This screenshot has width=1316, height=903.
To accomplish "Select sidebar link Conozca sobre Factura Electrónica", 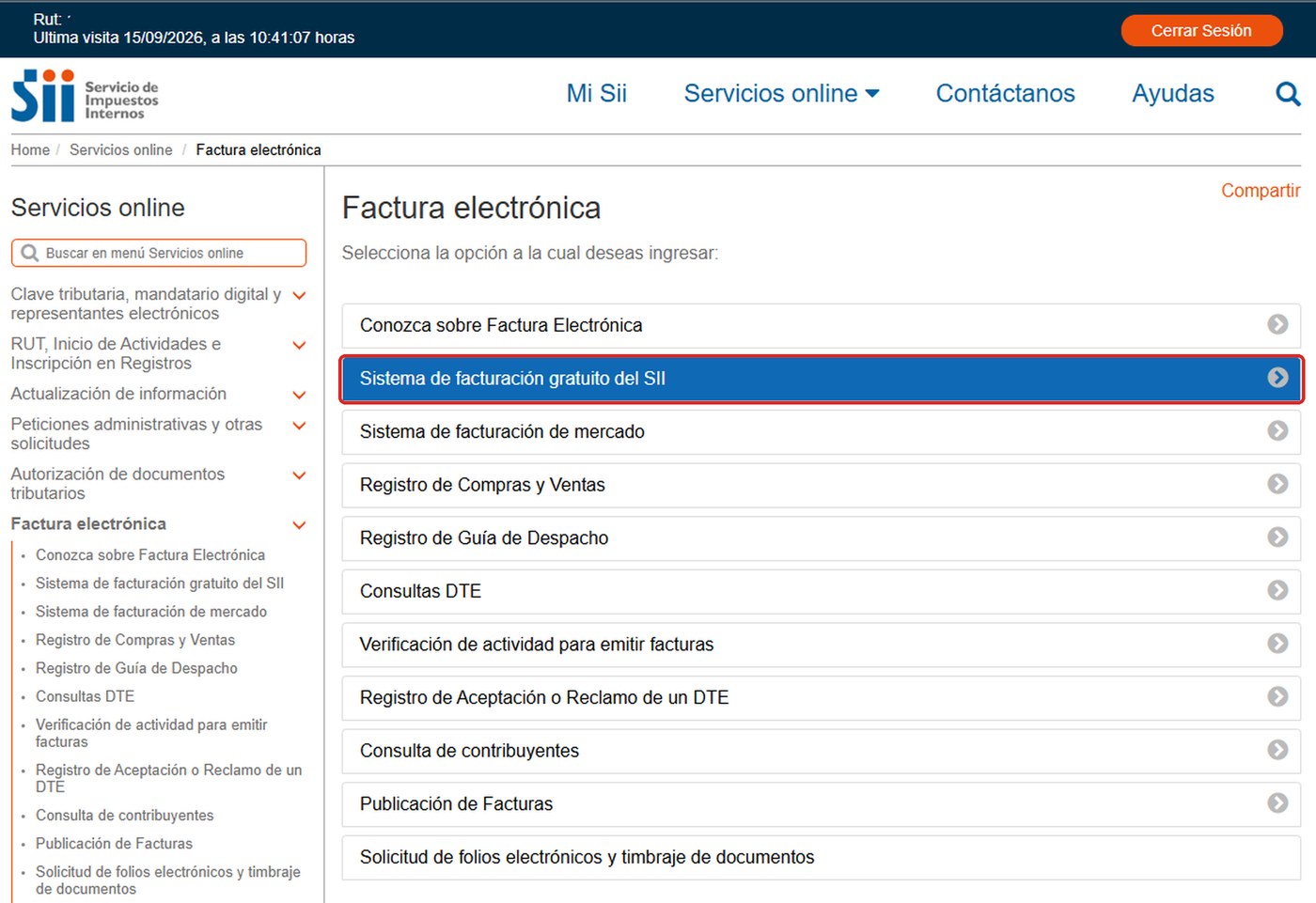I will [x=150, y=555].
